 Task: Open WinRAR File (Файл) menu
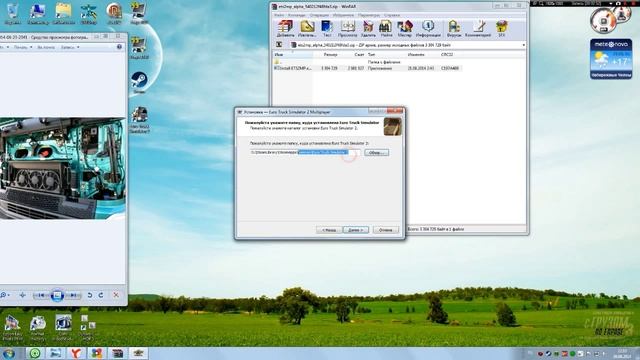[x=279, y=15]
